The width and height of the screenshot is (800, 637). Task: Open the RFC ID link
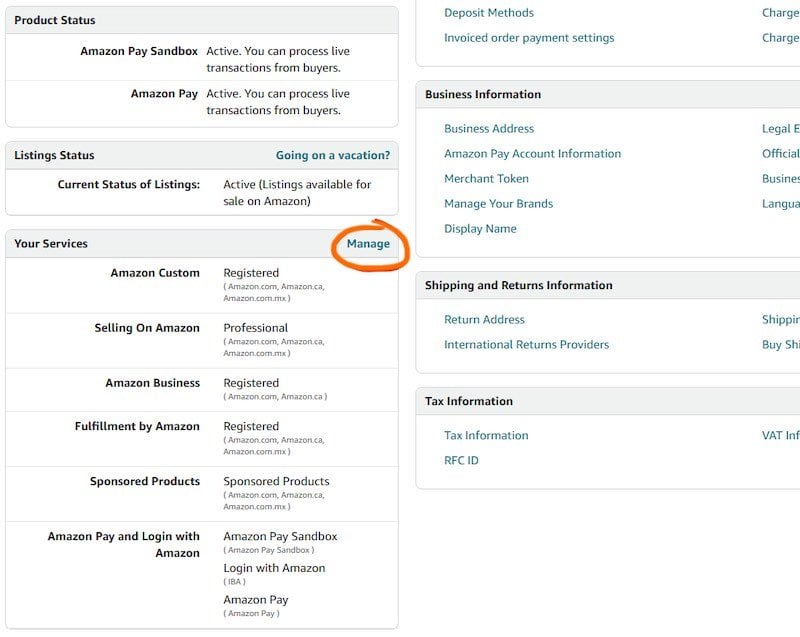tap(461, 460)
